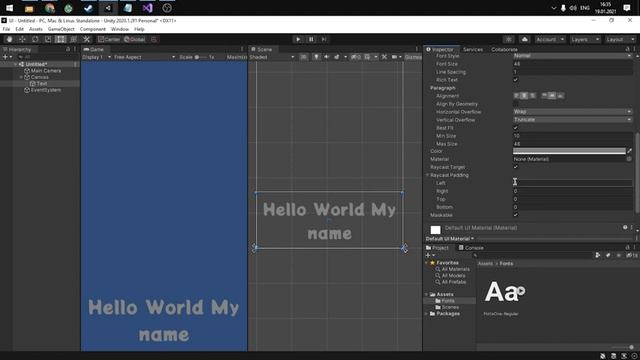
Task: Open the Window menu
Action: click(120, 29)
